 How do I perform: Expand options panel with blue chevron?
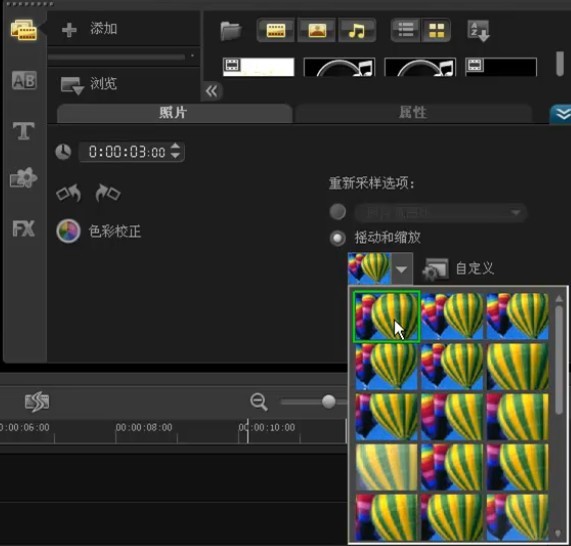point(561,114)
